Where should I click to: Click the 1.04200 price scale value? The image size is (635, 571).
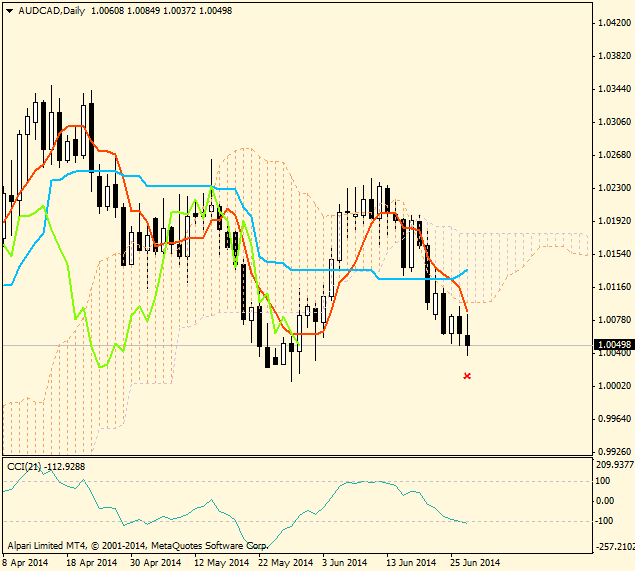(x=614, y=23)
